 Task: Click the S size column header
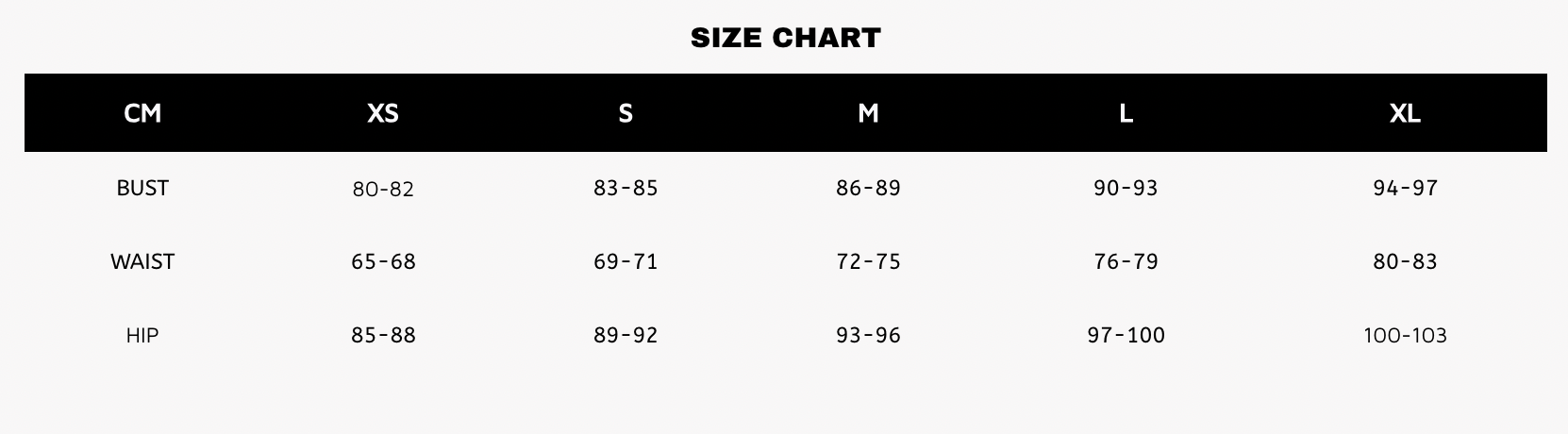coord(626,113)
